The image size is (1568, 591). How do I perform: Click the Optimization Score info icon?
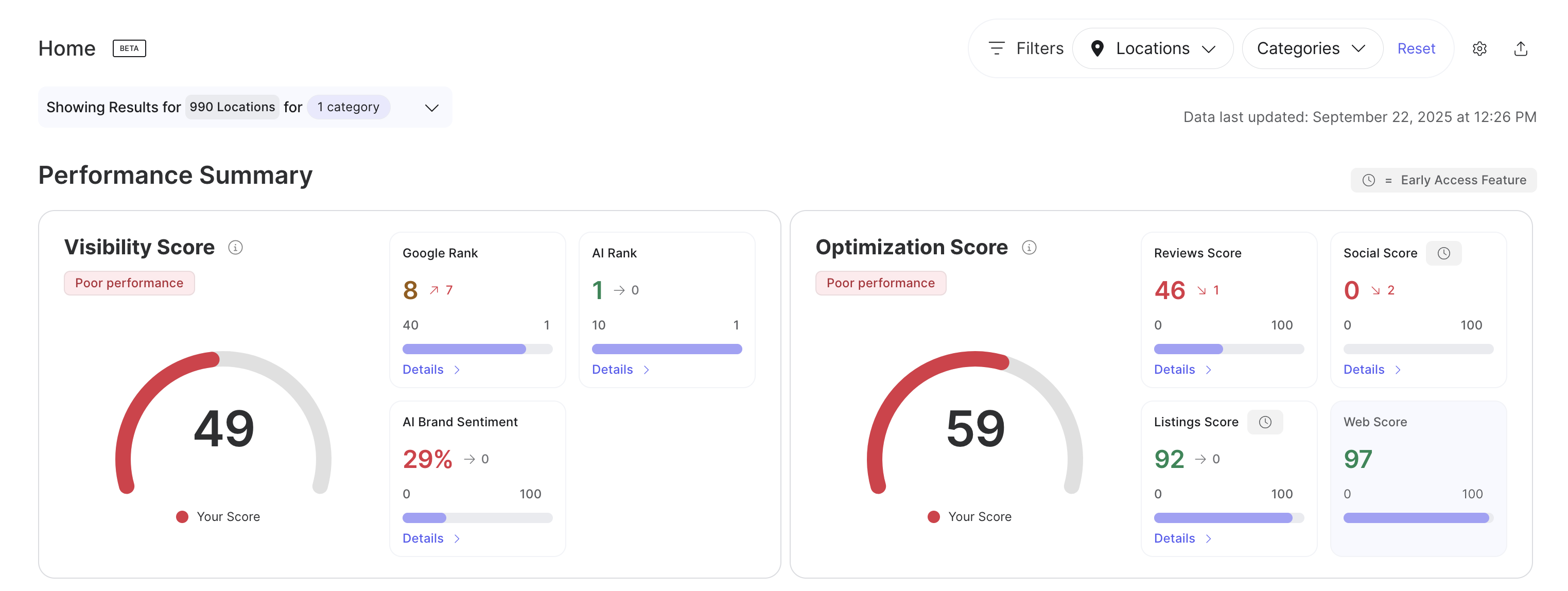point(1029,247)
